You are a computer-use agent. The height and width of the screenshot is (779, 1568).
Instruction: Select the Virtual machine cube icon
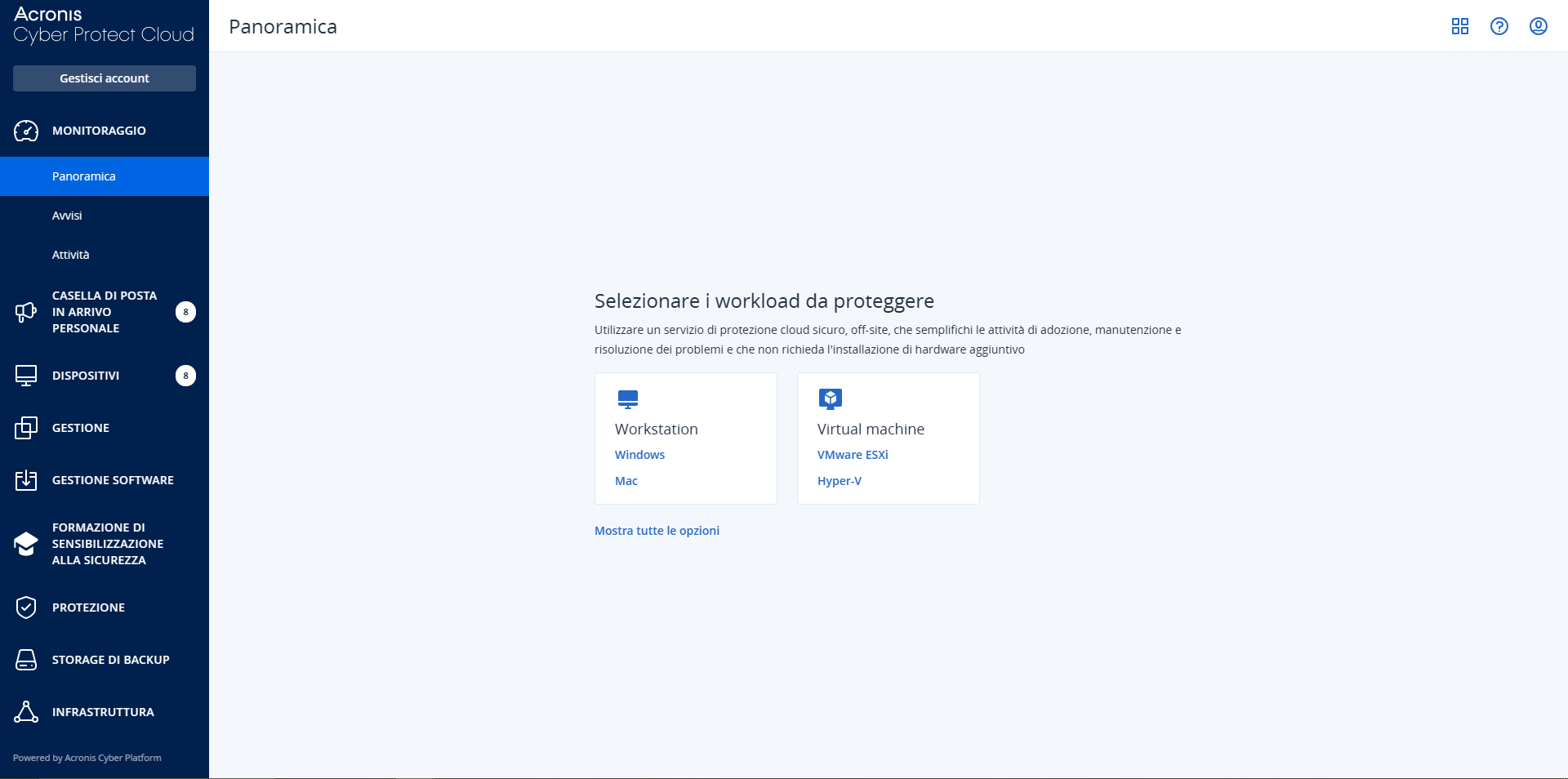click(x=831, y=399)
